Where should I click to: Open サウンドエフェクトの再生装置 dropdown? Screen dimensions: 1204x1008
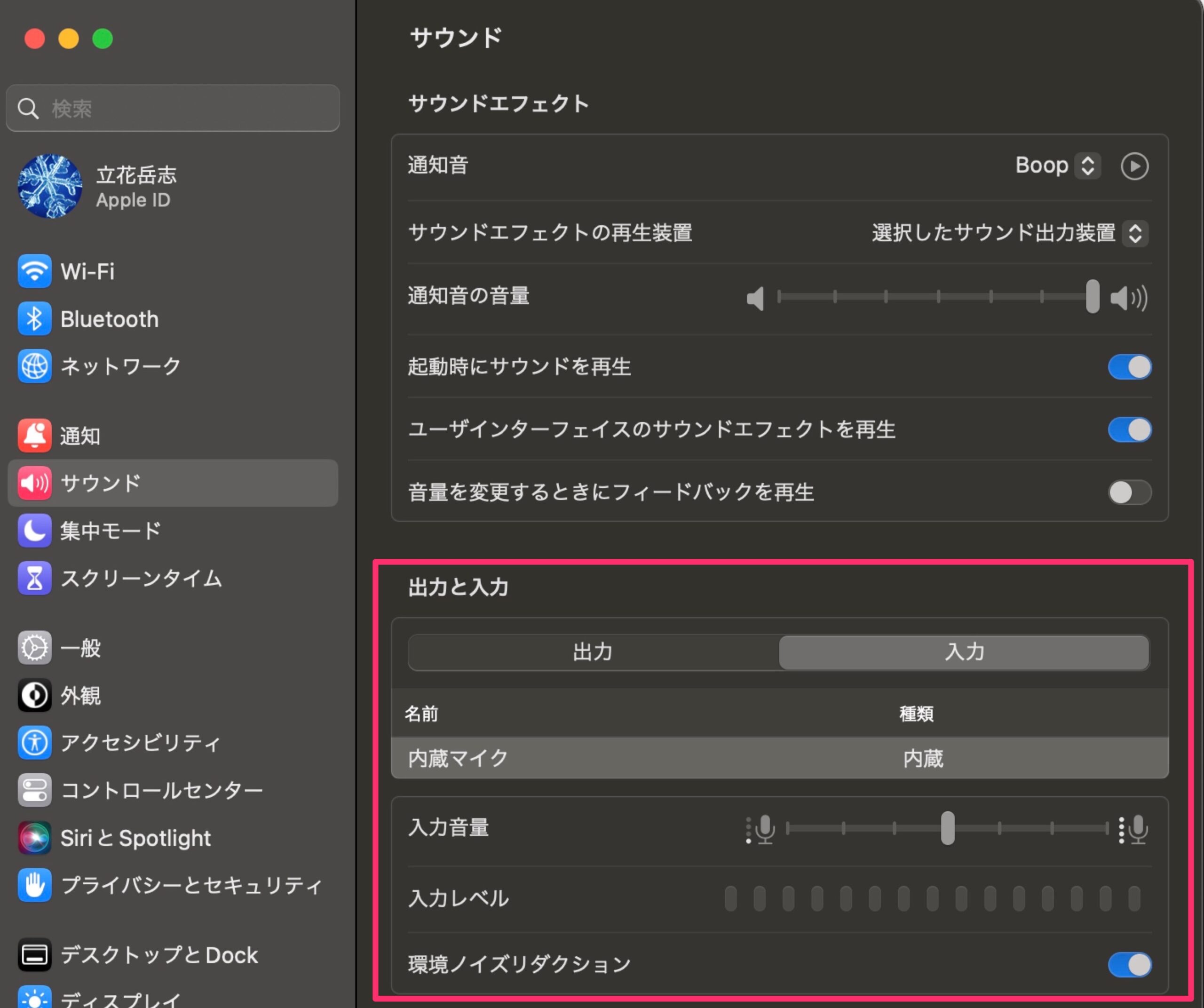(1009, 233)
